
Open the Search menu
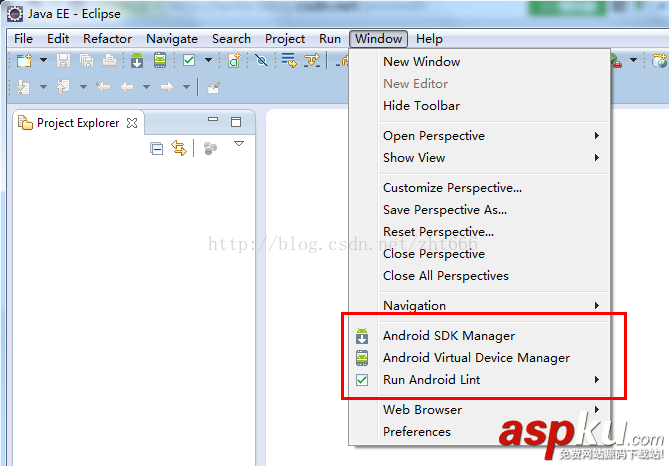(232, 39)
